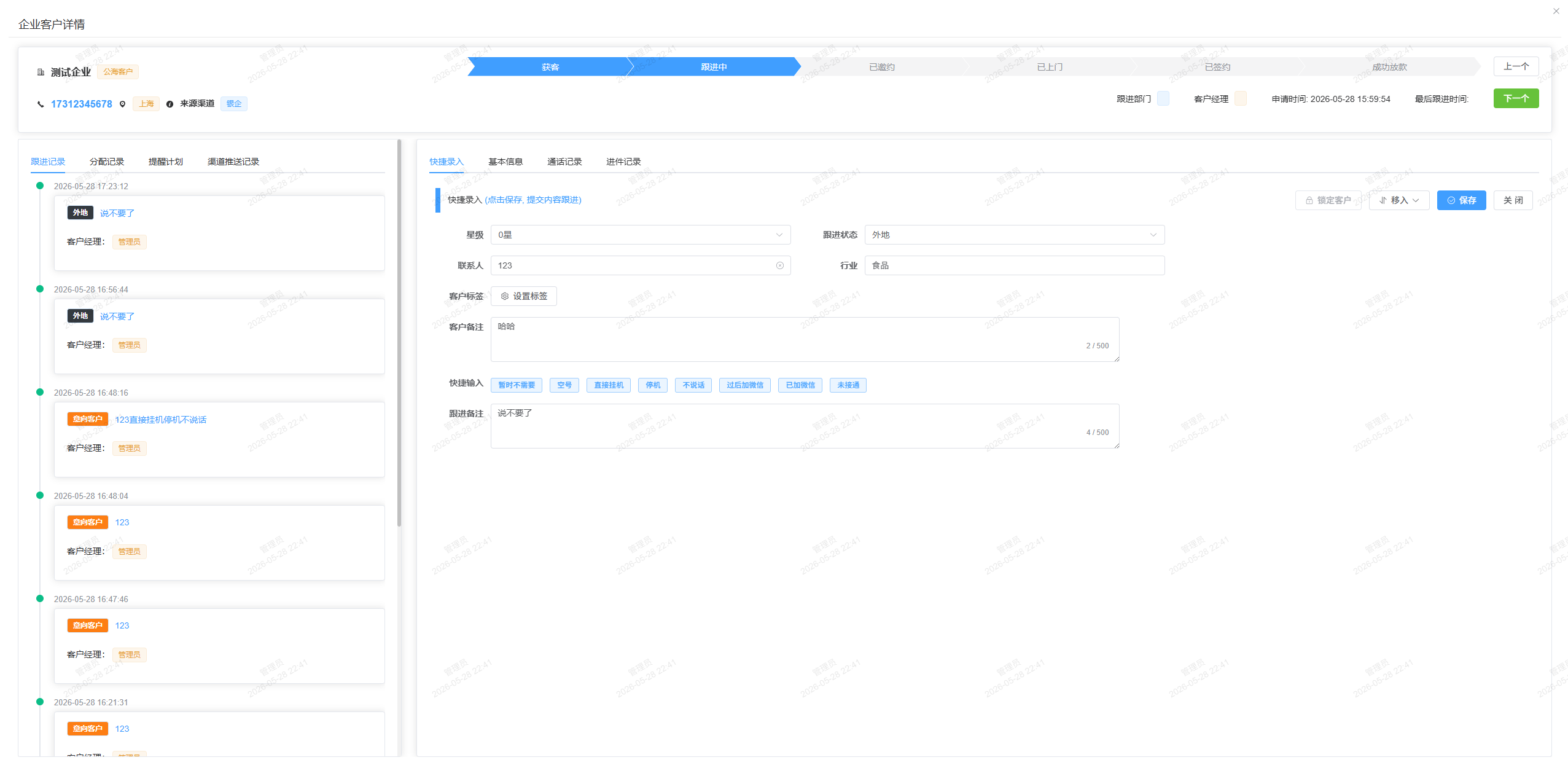Close the 企业客户详情 dialog with X

pos(1556,11)
